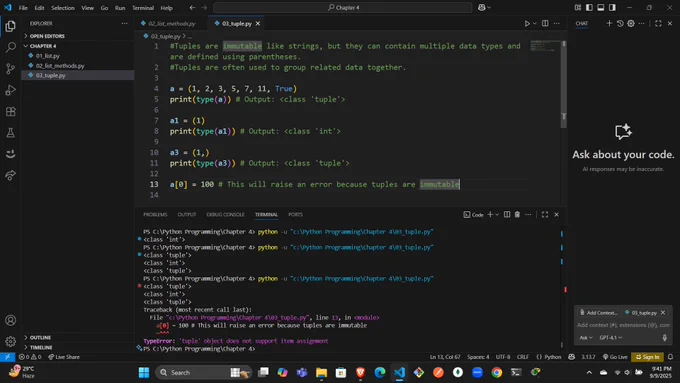680x383 pixels.
Task: Open File Explorer from the taskbar
Action: [321, 372]
